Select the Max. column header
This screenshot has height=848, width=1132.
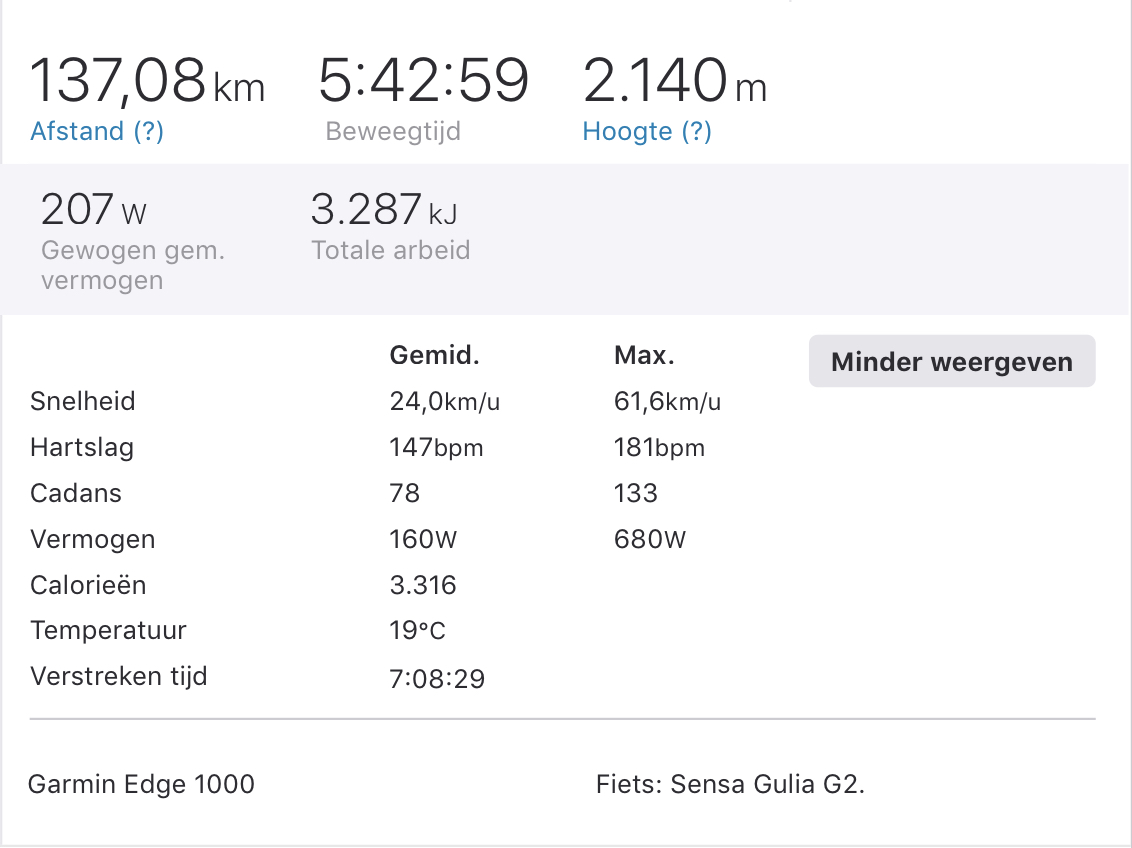pyautogui.click(x=644, y=355)
